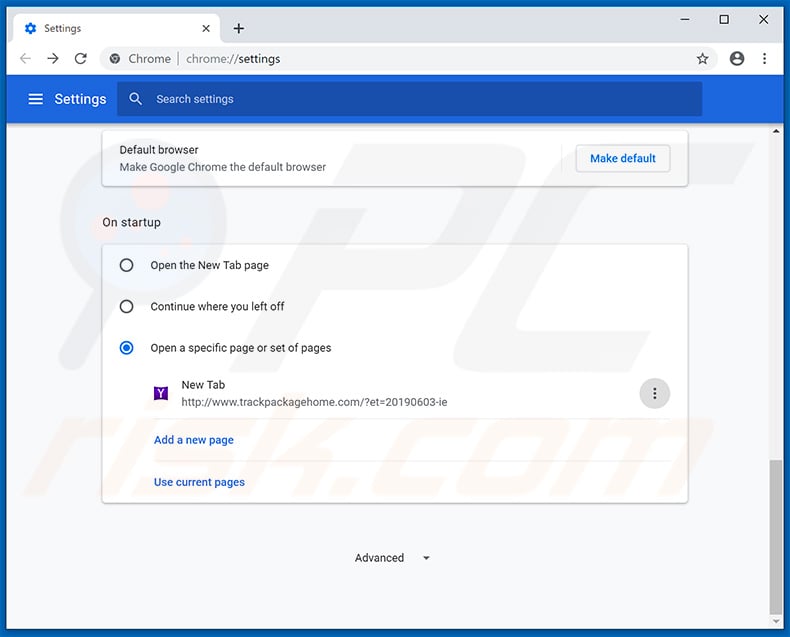Image resolution: width=790 pixels, height=637 pixels.
Task: Bookmark this page with the star icon
Action: (702, 58)
